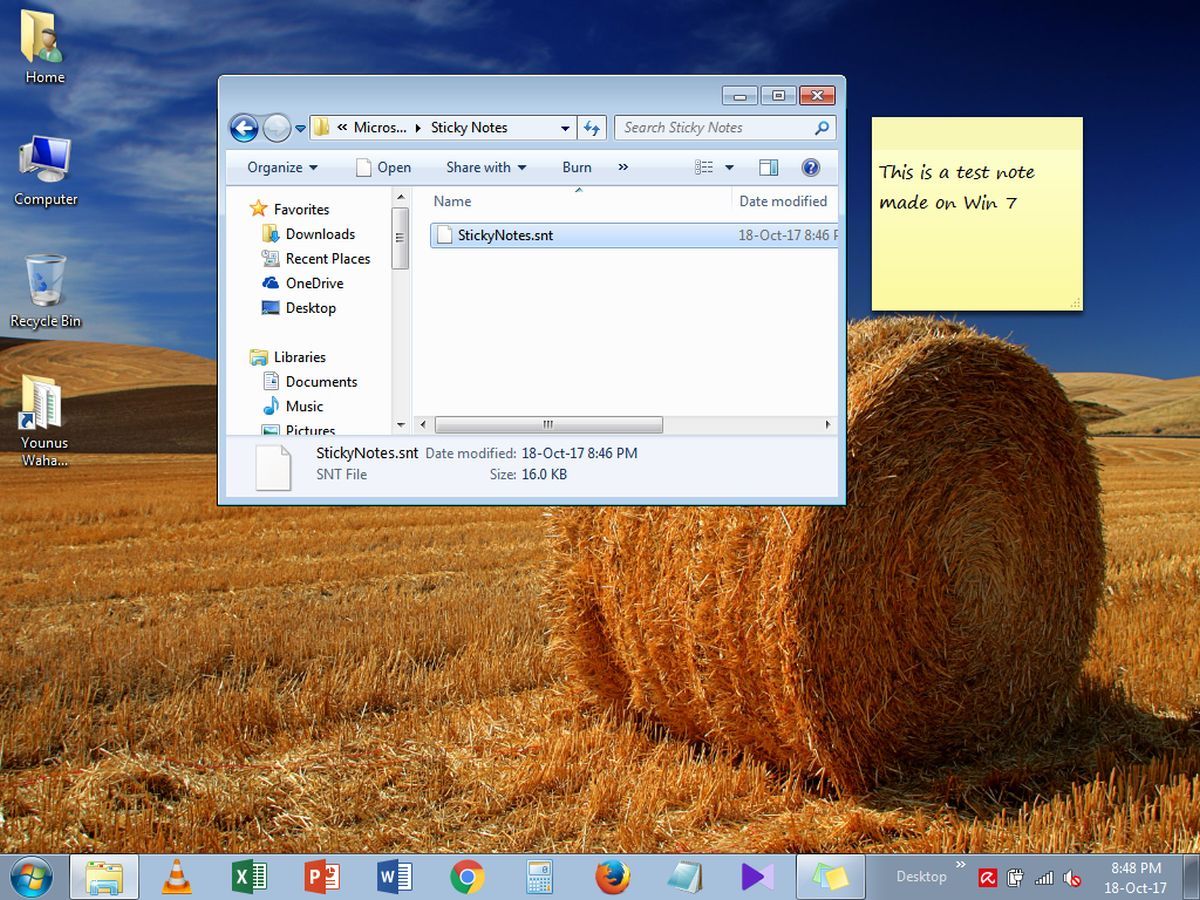Open the Help question mark icon
Viewport: 1200px width, 900px height.
[811, 167]
